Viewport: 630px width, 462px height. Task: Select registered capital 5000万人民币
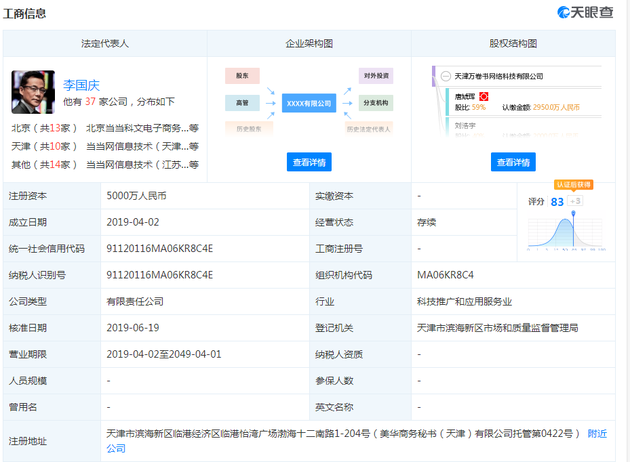pos(137,196)
